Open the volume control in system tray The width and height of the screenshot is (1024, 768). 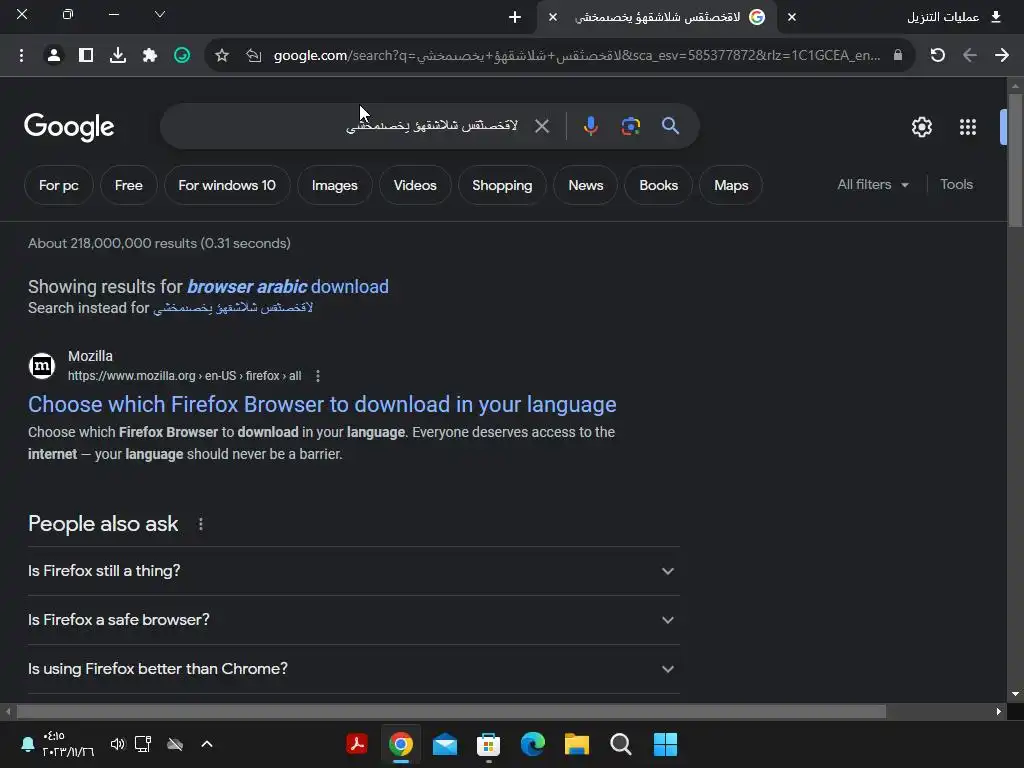118,744
